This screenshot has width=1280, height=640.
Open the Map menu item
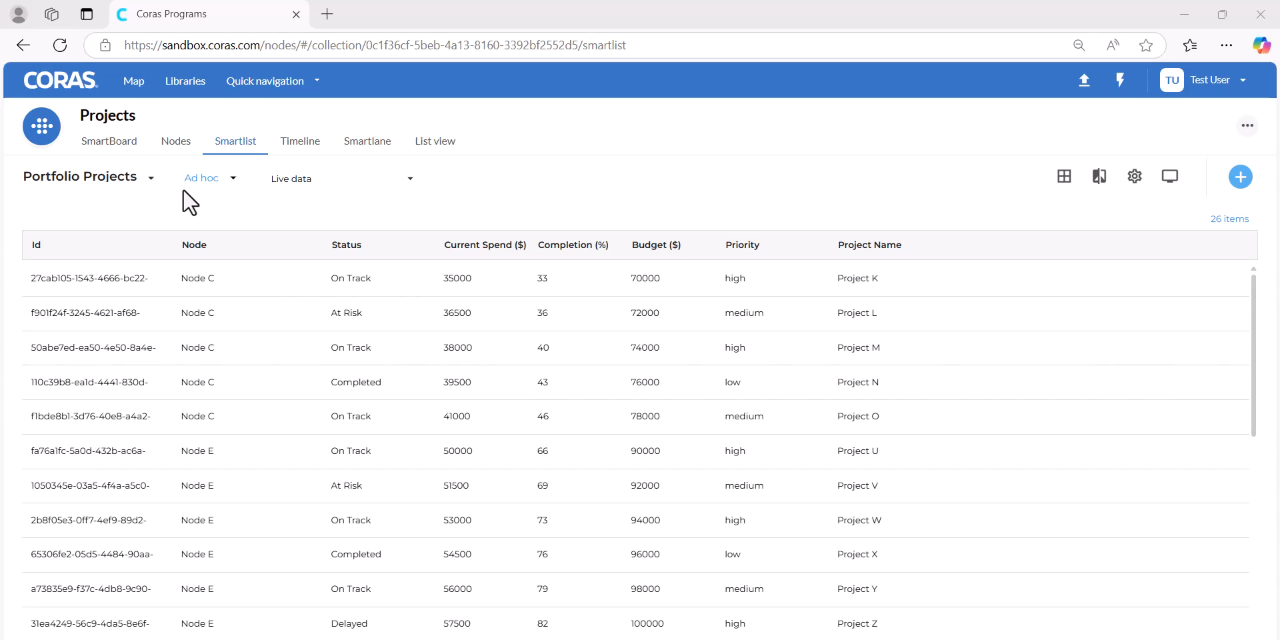pyautogui.click(x=134, y=81)
